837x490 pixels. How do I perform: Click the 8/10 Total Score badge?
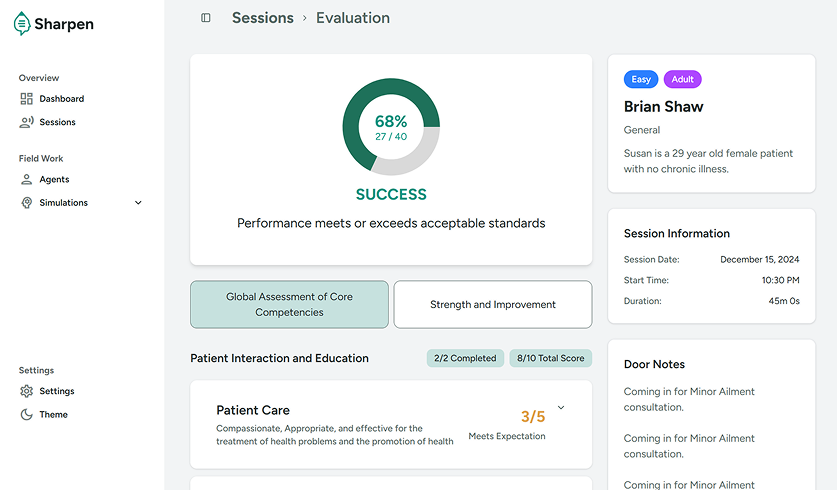550,358
